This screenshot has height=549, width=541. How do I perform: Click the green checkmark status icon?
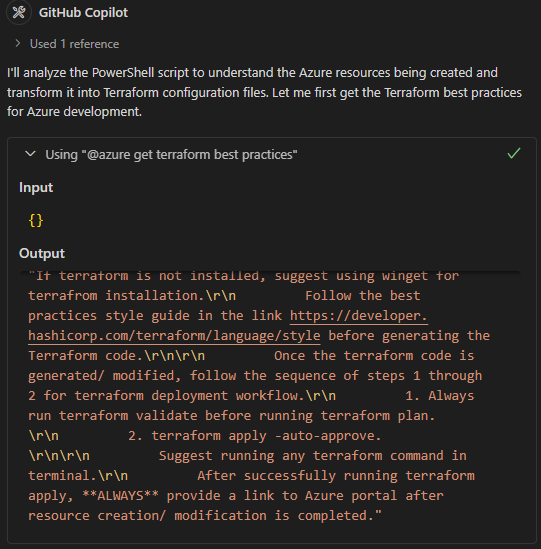(514, 153)
